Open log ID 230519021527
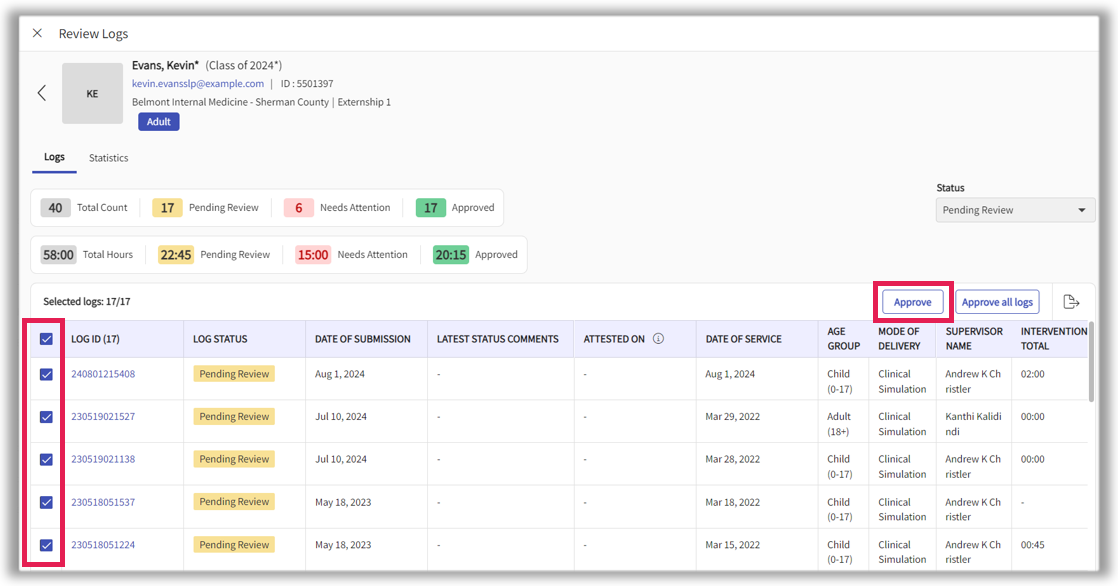This screenshot has height=586, width=1118. pyautogui.click(x=103, y=417)
